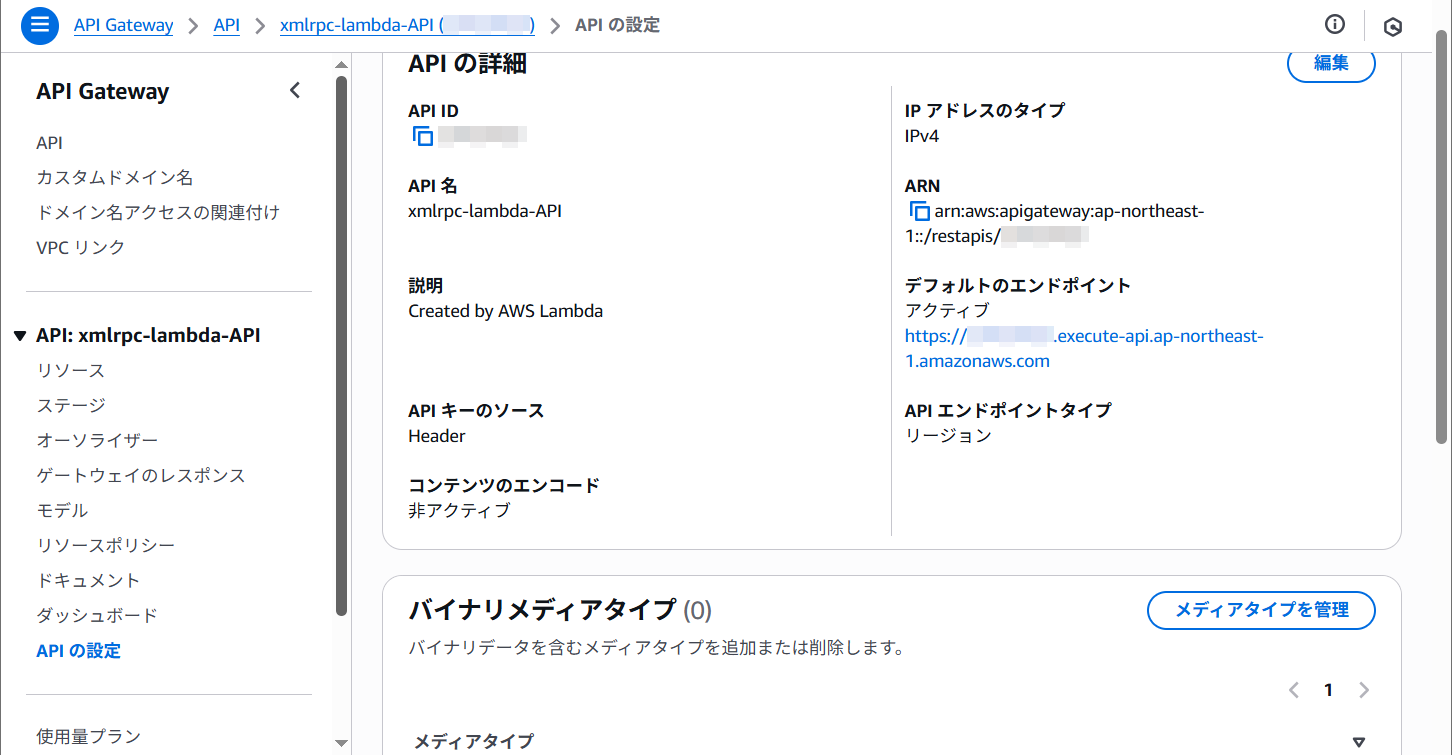This screenshot has width=1452, height=755.
Task: Open ステージ in the sidebar
Action: point(71,406)
